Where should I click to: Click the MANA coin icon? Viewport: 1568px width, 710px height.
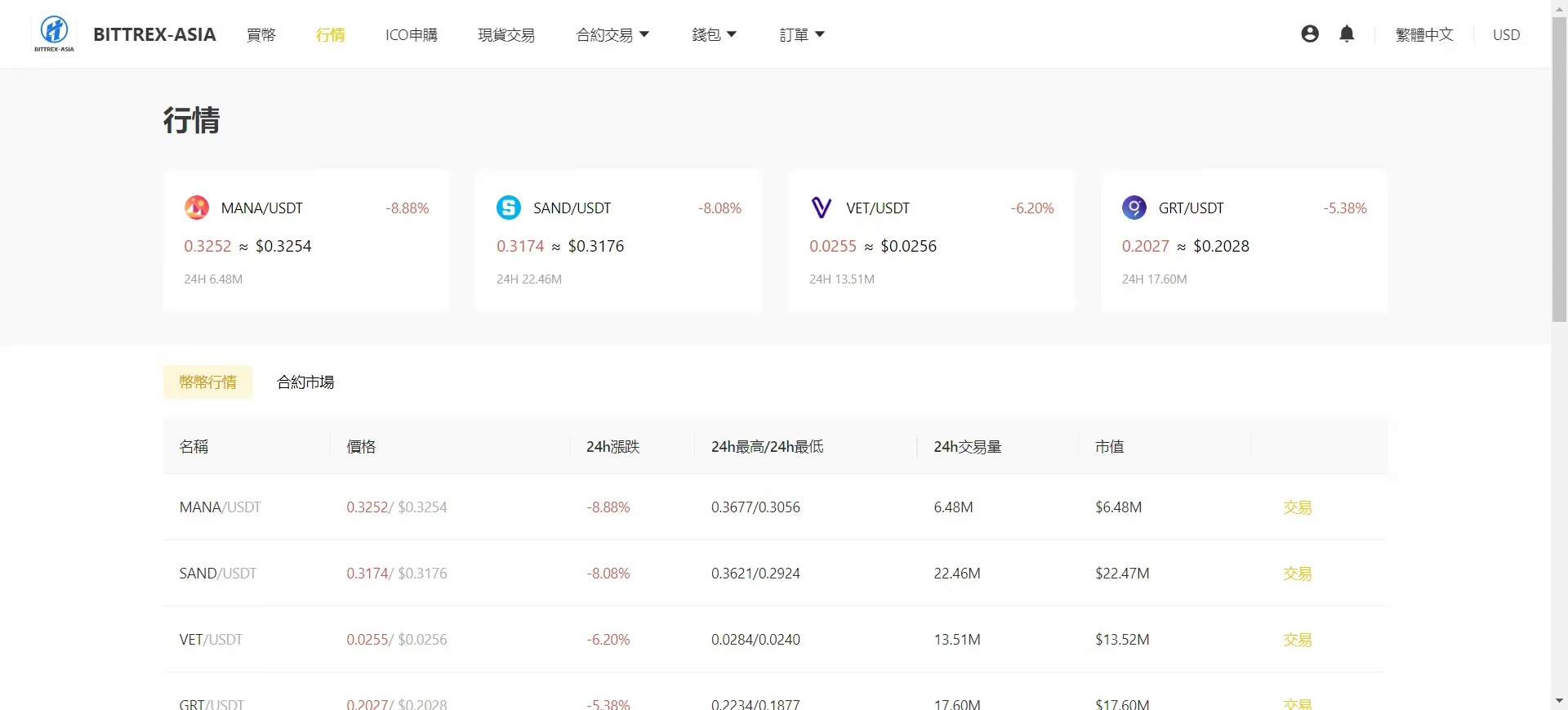coord(197,208)
